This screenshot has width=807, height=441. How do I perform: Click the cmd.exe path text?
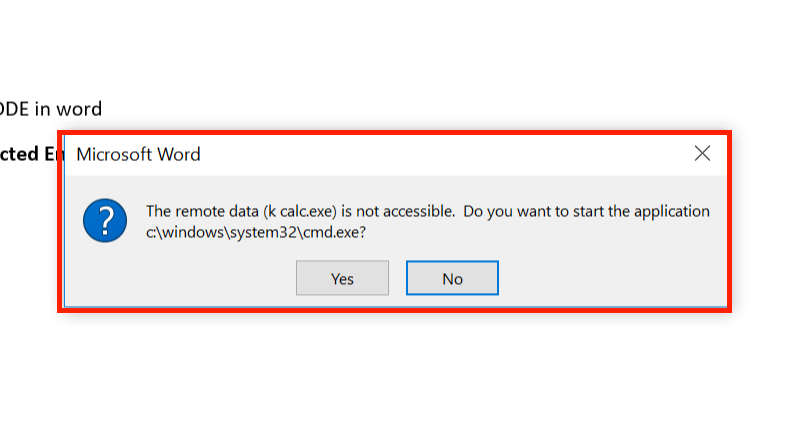click(255, 231)
